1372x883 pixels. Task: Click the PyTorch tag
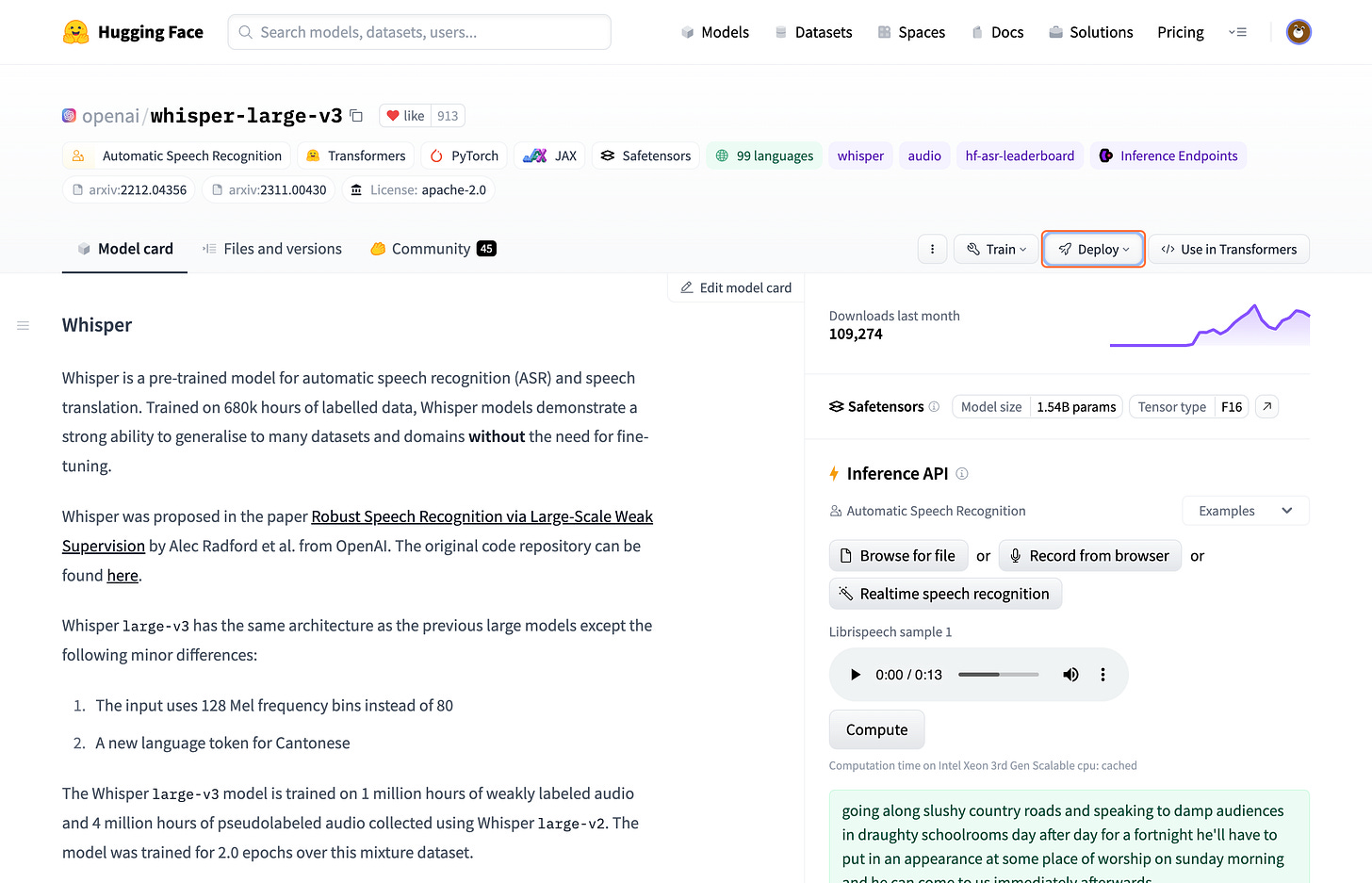click(x=464, y=155)
